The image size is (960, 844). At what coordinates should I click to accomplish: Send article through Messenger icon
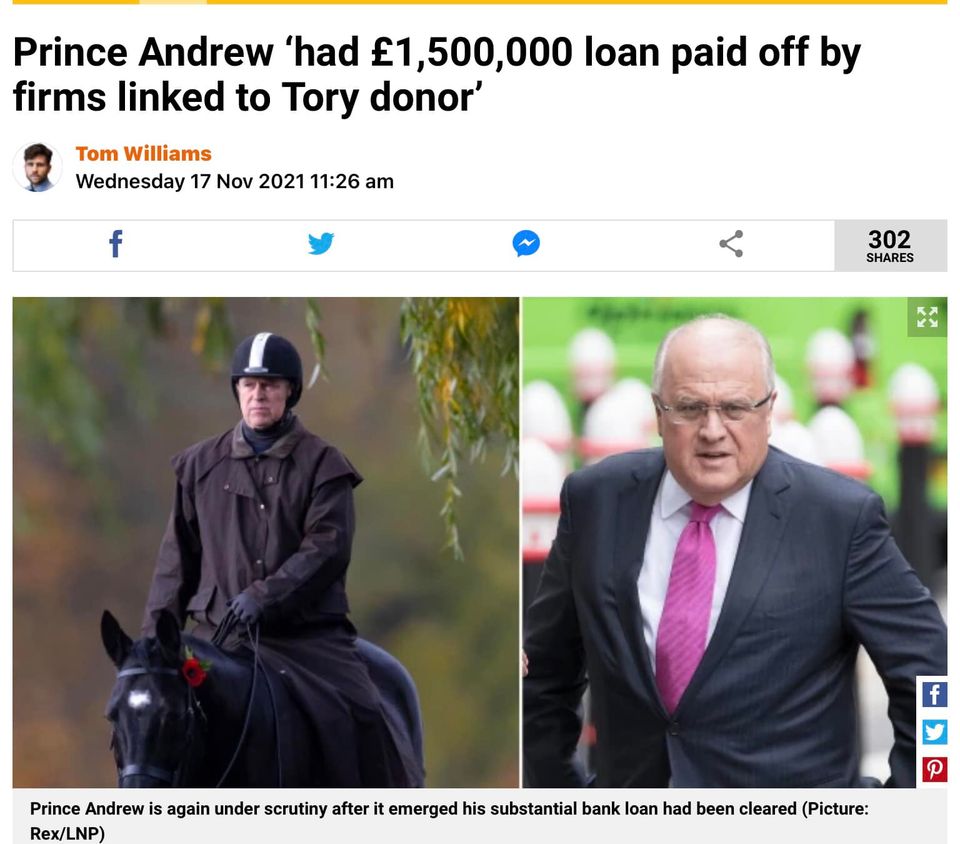pyautogui.click(x=526, y=244)
